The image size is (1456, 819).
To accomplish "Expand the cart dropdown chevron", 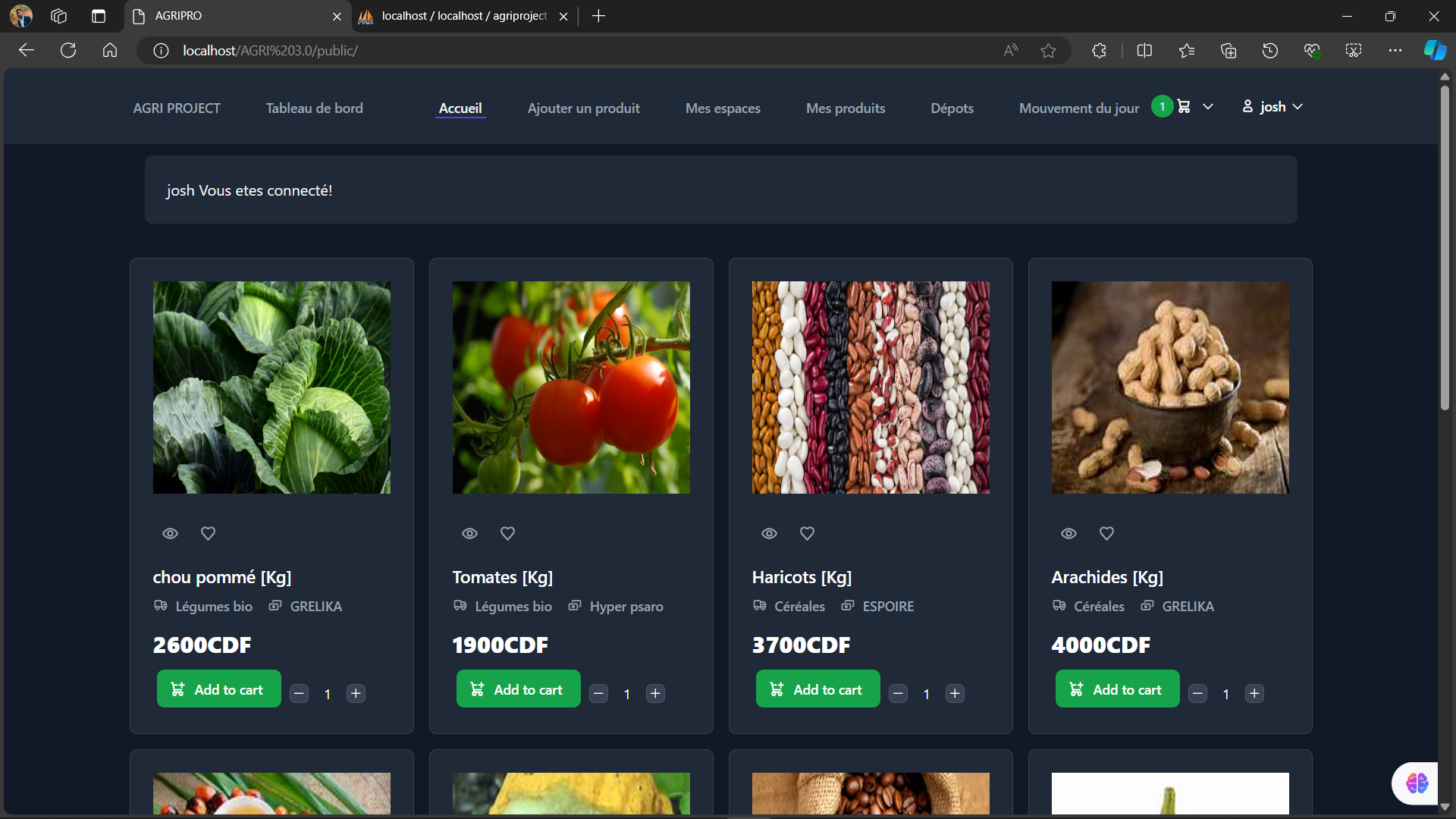I will [x=1208, y=107].
